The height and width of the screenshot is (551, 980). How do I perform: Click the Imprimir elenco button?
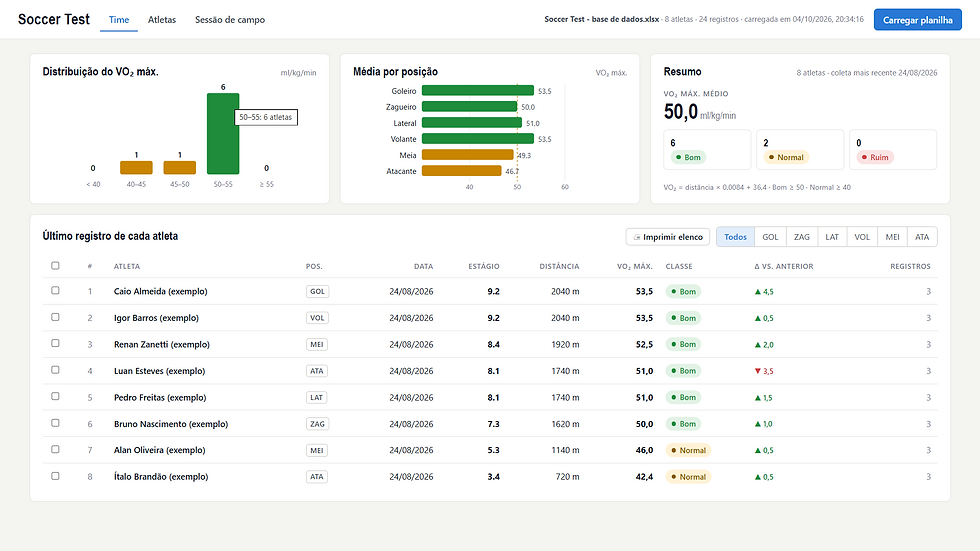(x=668, y=237)
